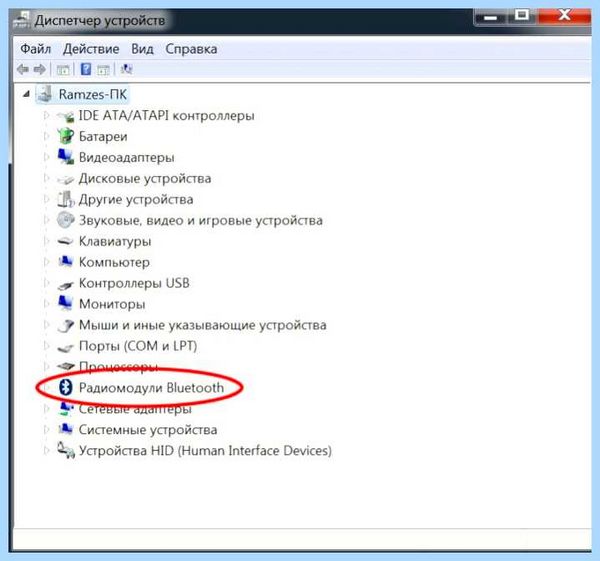Viewport: 600px width, 561px height.
Task: Expand the Системные устройства node
Action: (46, 429)
